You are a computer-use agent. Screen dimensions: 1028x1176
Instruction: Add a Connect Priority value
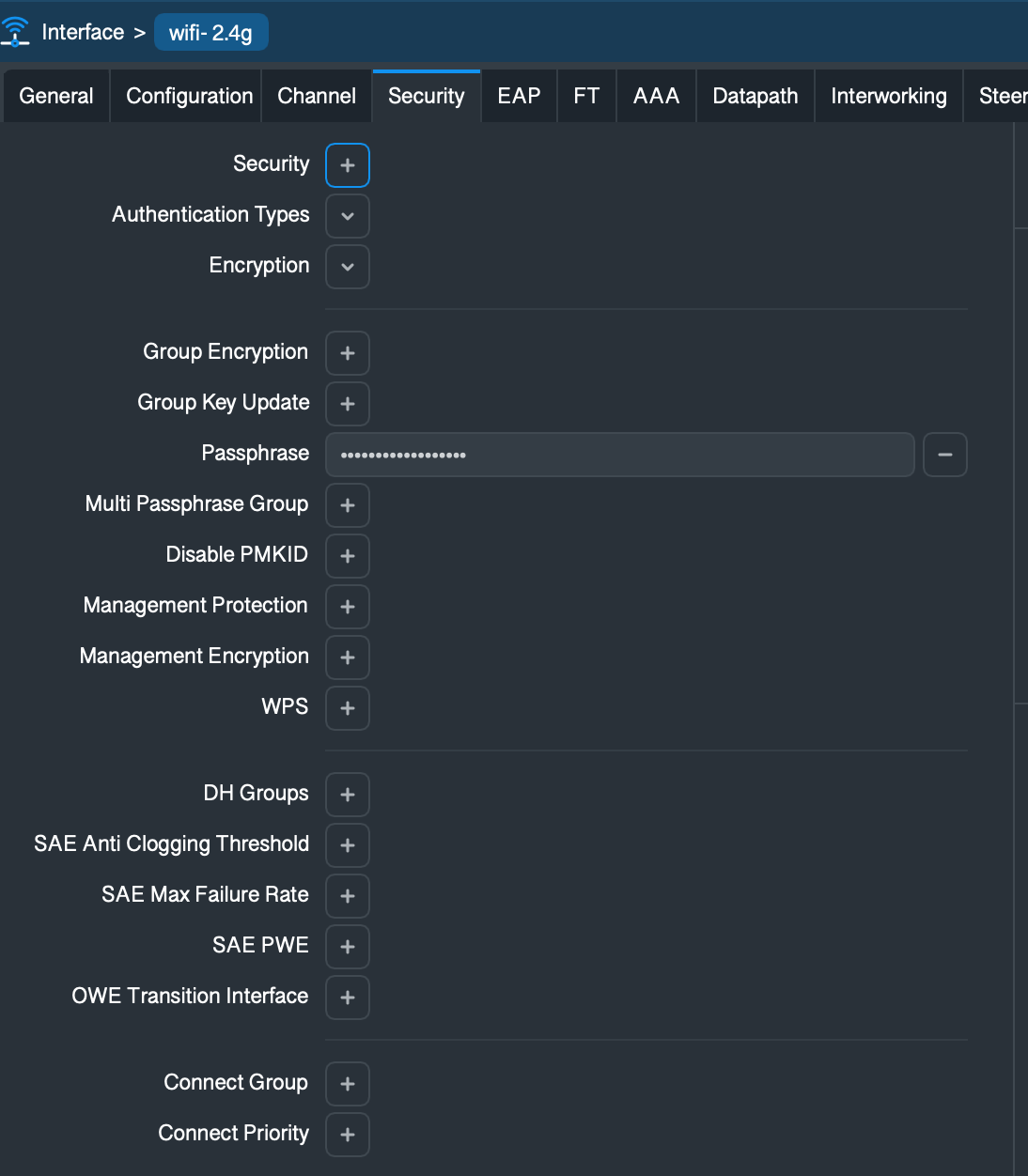click(x=348, y=1135)
